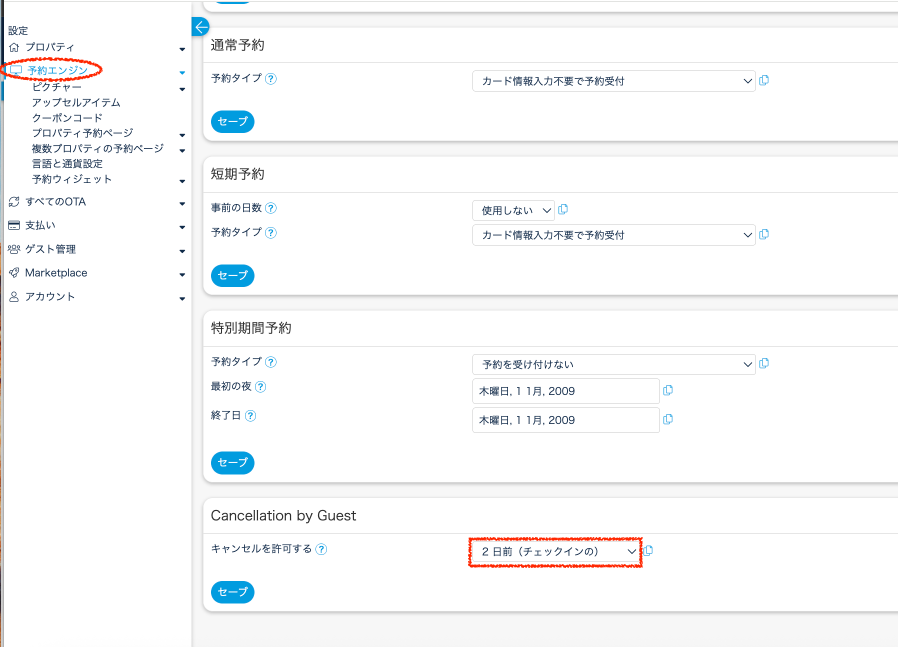Viewport: 898px width, 647px height.
Task: Open アップセルアイテム sidebar item
Action: (x=76, y=103)
